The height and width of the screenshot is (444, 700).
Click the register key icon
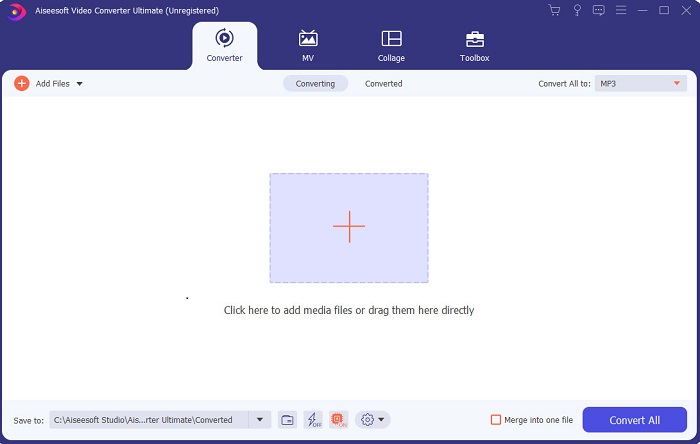click(577, 10)
